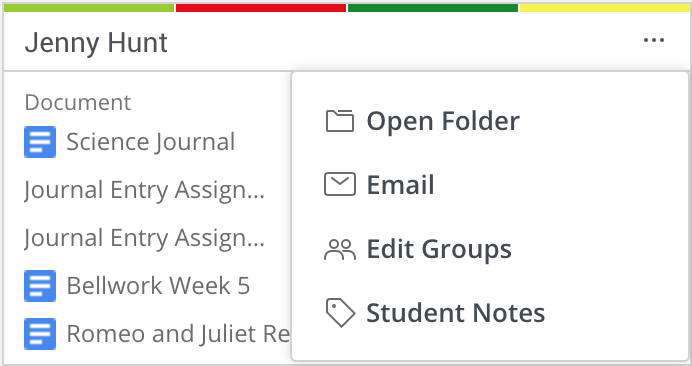Open the Bellwork Week 5 link
The width and height of the screenshot is (692, 366).
[x=158, y=286]
